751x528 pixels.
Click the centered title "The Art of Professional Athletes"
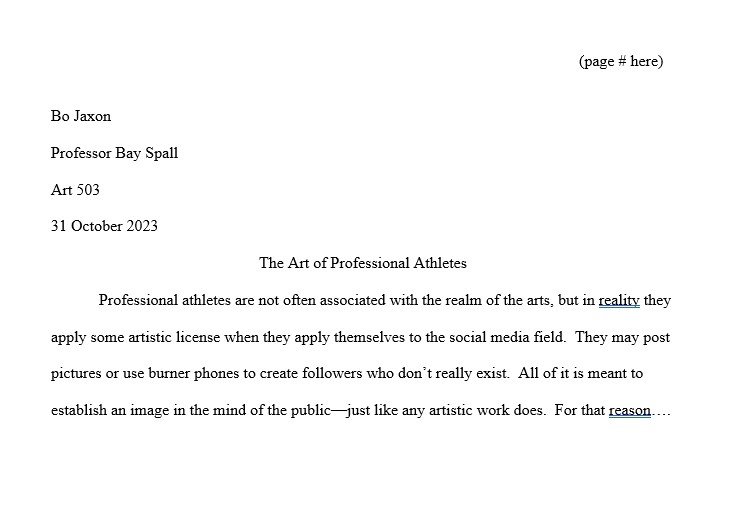pos(363,263)
